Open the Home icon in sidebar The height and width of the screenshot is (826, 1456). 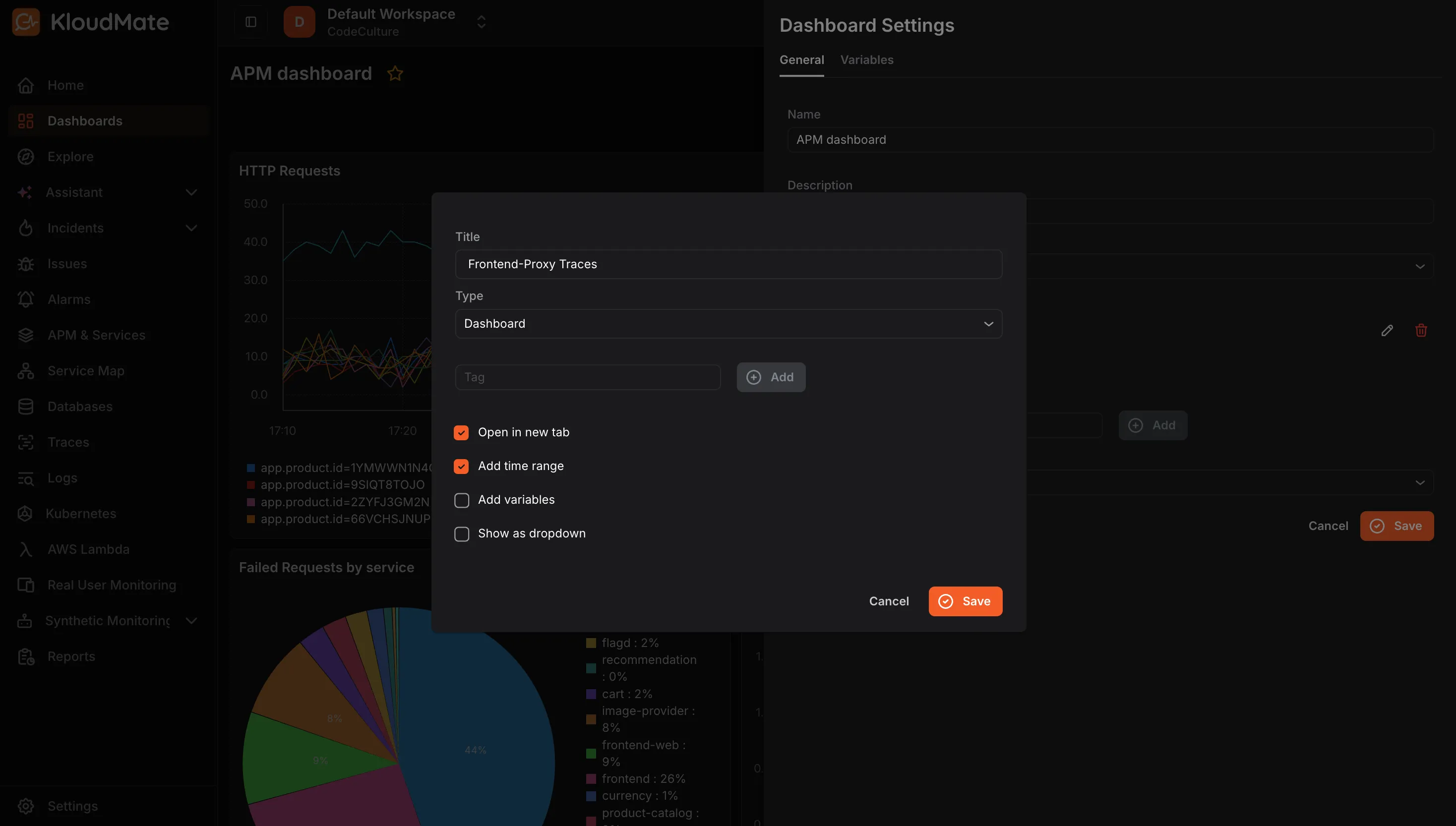[25, 86]
